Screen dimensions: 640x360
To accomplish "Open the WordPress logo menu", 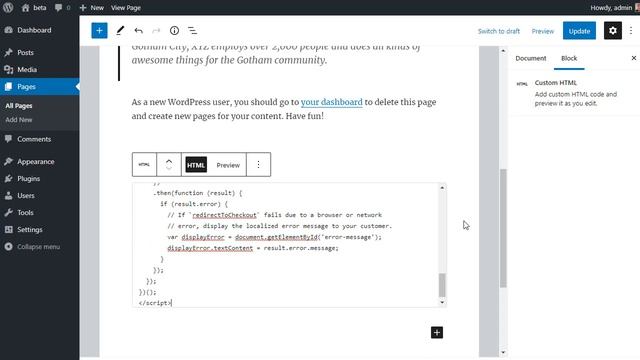I will pyautogui.click(x=8, y=7).
